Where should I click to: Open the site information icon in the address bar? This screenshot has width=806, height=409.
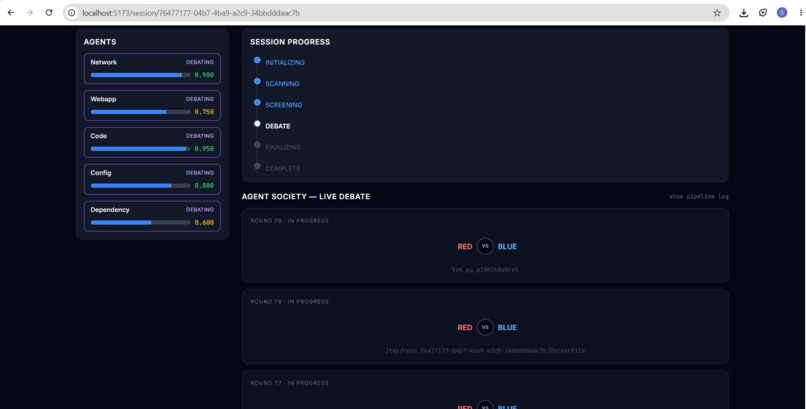click(x=72, y=13)
